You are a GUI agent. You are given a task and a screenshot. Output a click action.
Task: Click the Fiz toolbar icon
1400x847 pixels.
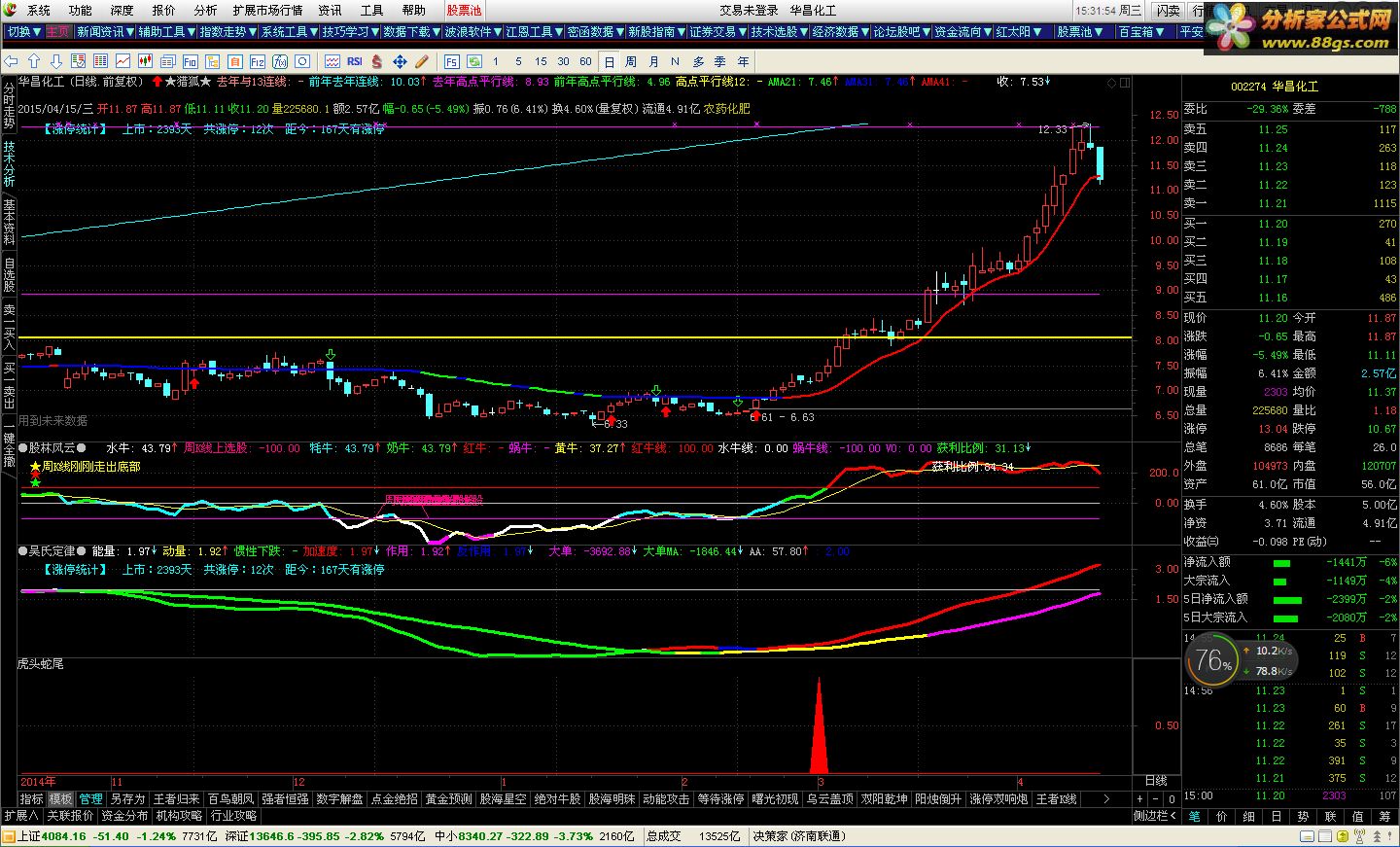click(x=257, y=61)
